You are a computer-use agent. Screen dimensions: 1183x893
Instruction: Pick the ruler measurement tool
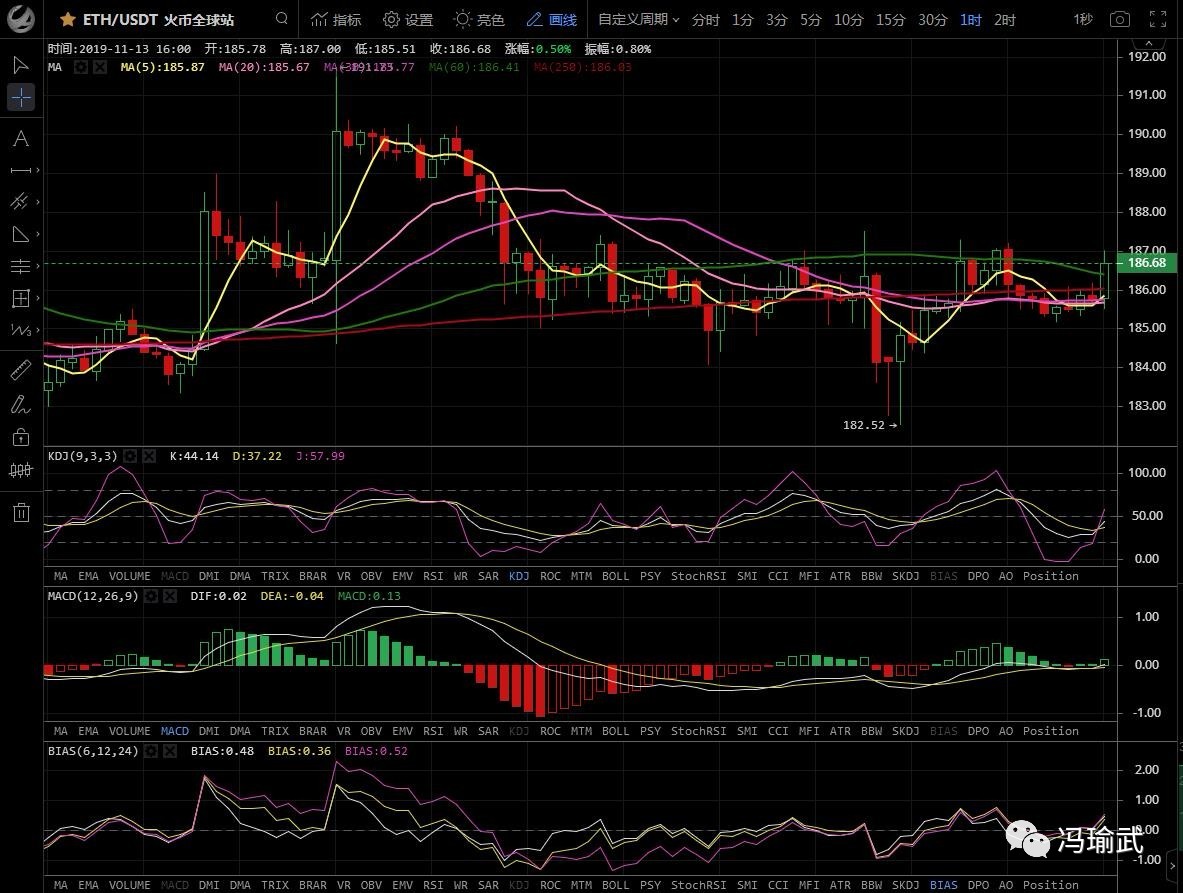(20, 371)
